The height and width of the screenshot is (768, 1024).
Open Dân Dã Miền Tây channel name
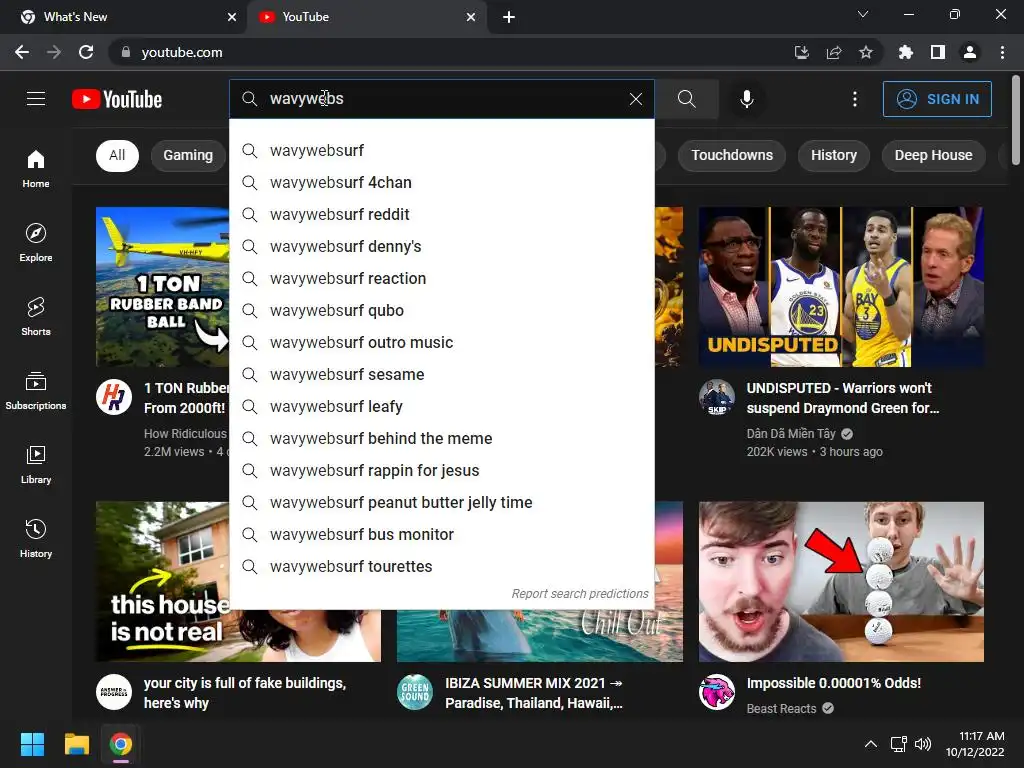point(791,434)
